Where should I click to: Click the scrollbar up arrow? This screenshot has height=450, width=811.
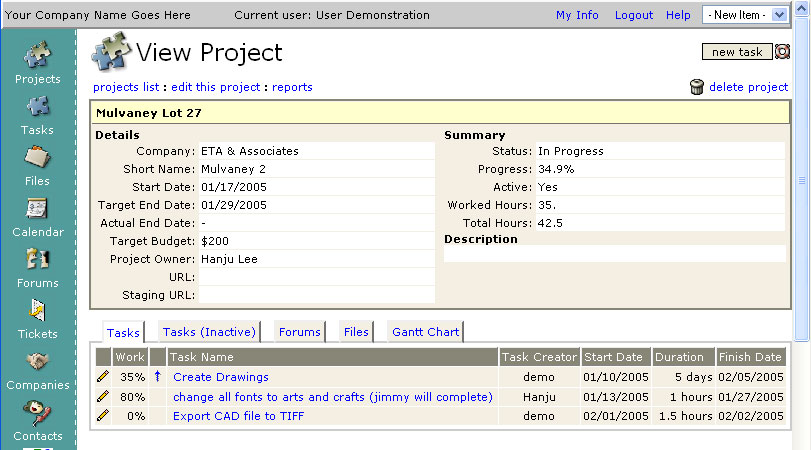[x=802, y=9]
